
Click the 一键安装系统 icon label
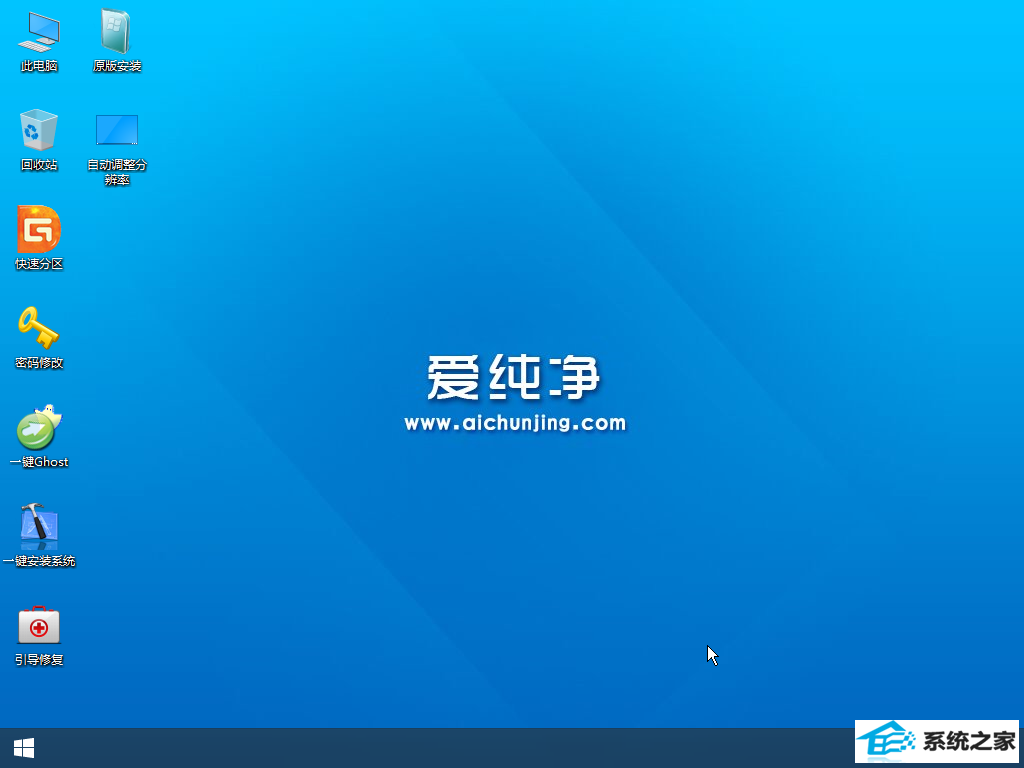coord(39,561)
